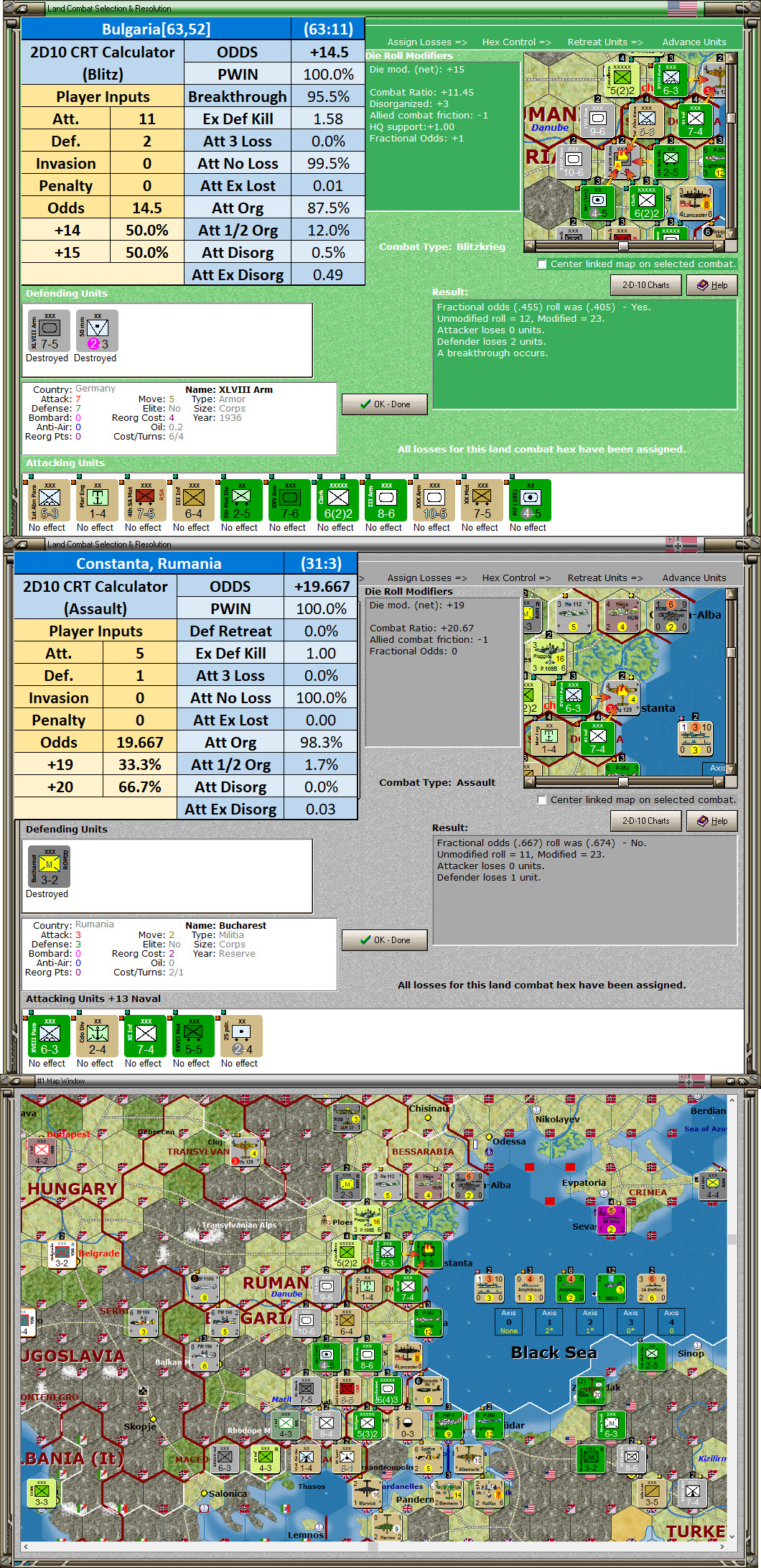This screenshot has width=761, height=1568.
Task: Select the red 4th SA Mot 7-5 attacker
Action: point(145,500)
